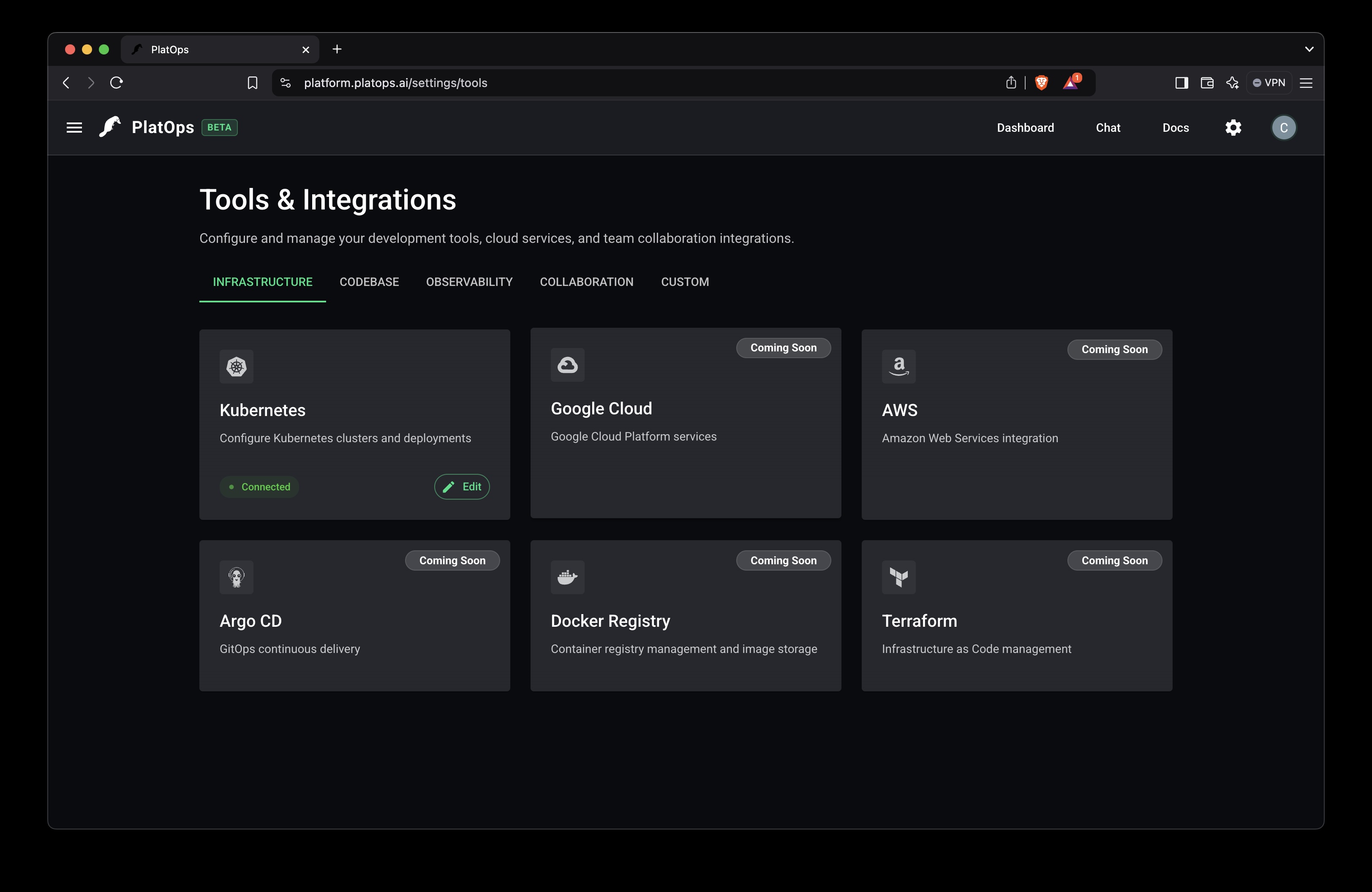This screenshot has width=1372, height=892.
Task: Click the PlatOps logo icon
Action: (110, 127)
